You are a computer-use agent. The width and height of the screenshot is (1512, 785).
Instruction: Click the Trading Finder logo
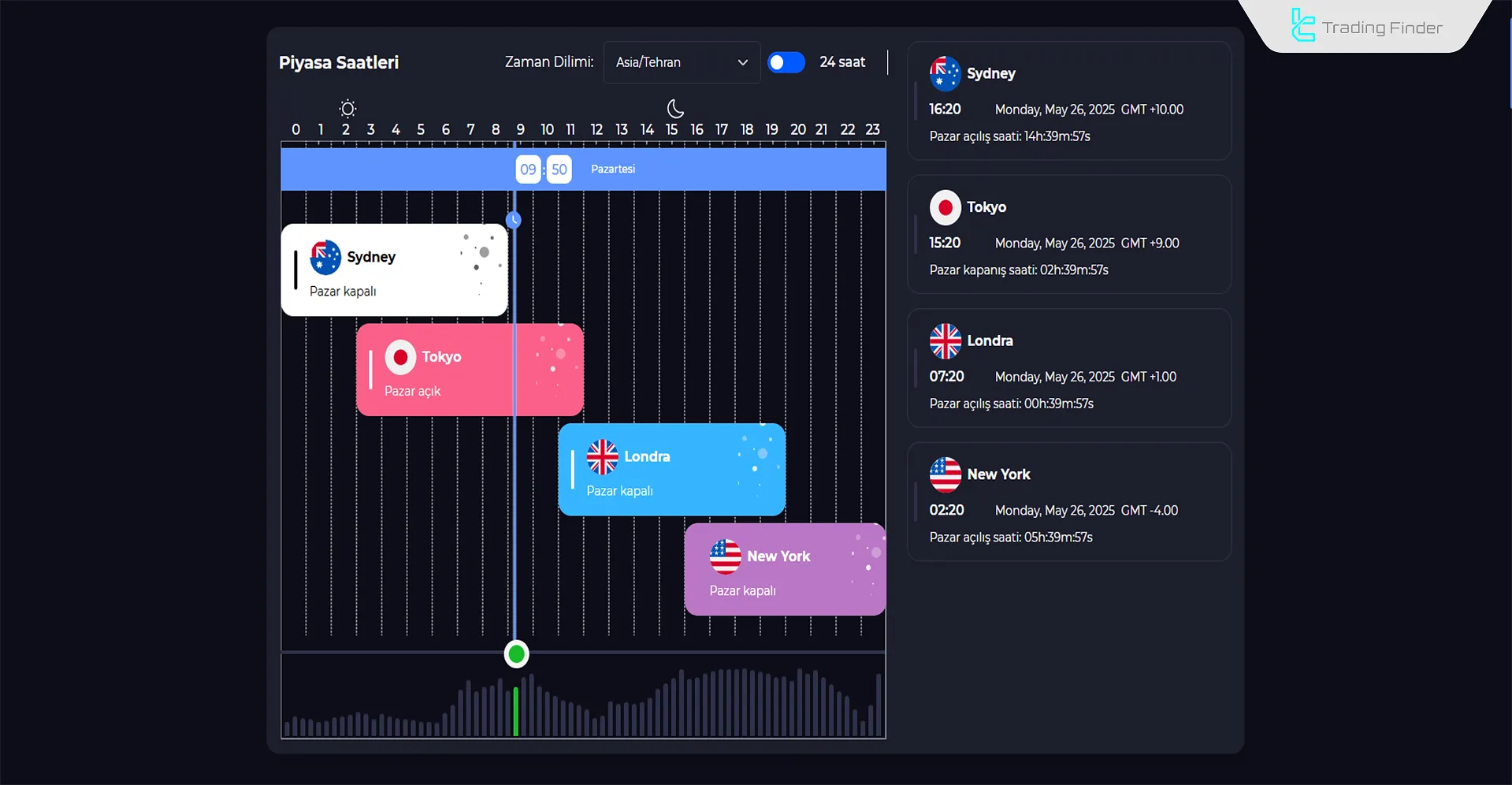pos(1367,27)
